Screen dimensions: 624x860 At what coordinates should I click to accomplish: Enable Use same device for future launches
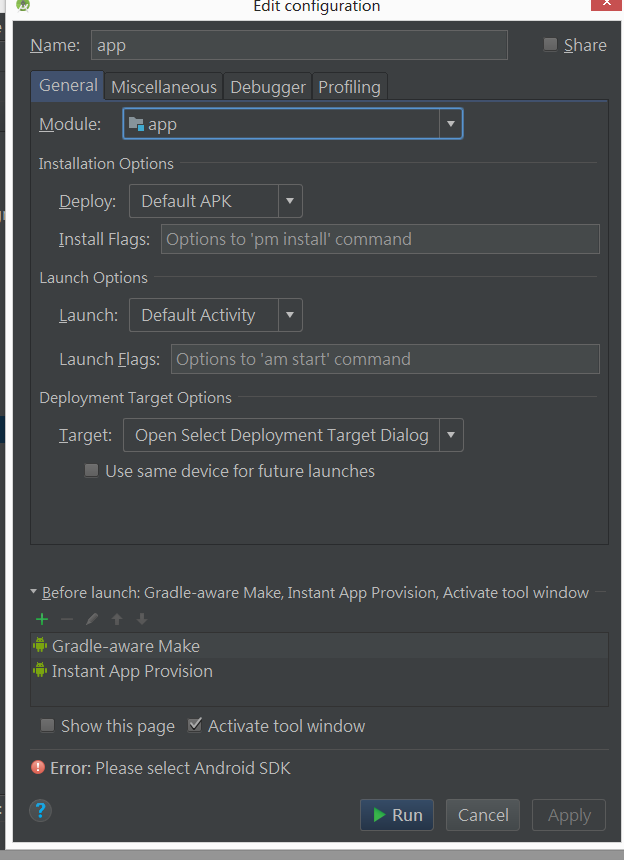tap(91, 471)
